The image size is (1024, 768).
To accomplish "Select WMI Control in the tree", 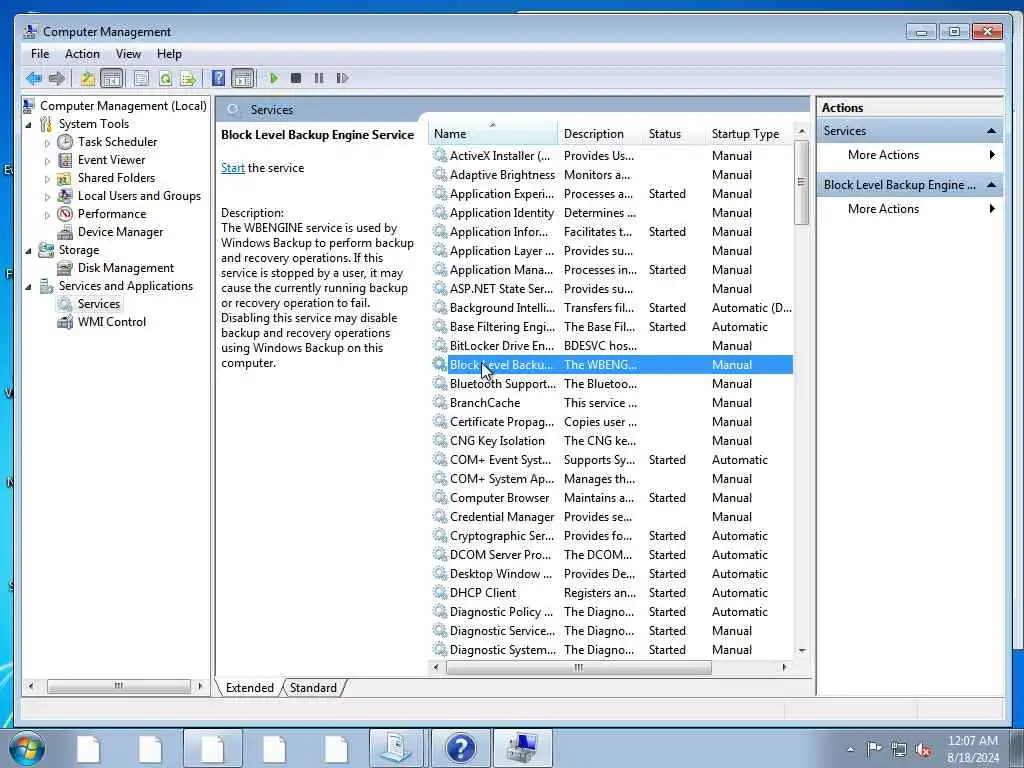I will pyautogui.click(x=112, y=322).
